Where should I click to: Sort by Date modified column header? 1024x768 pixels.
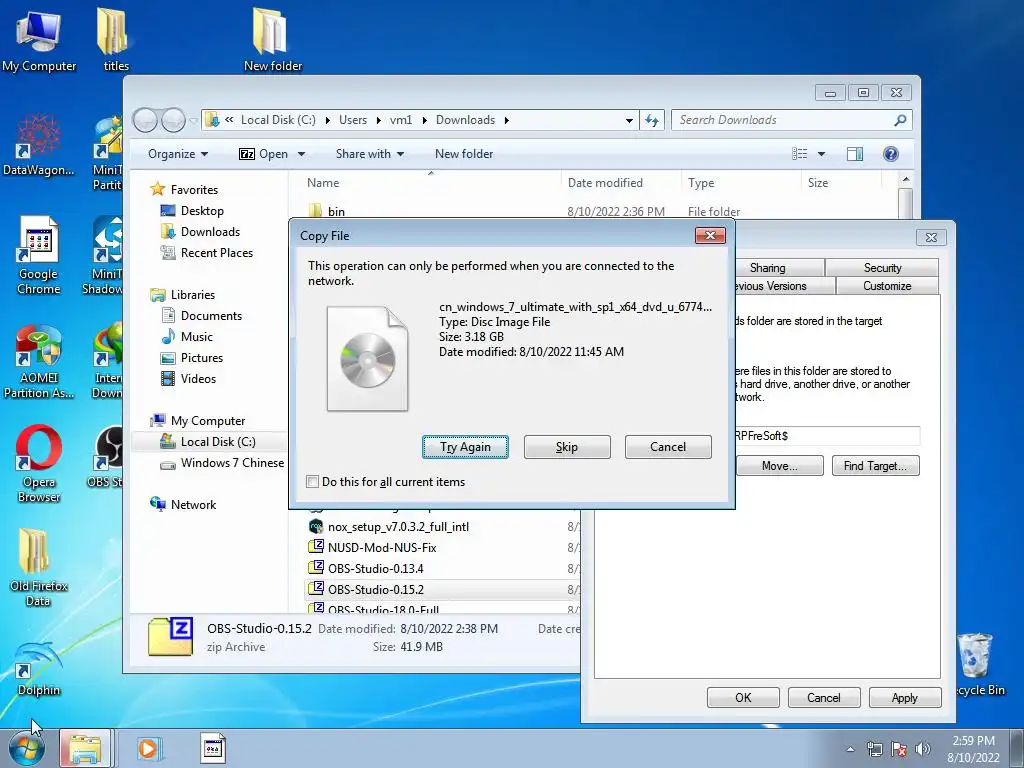point(605,183)
